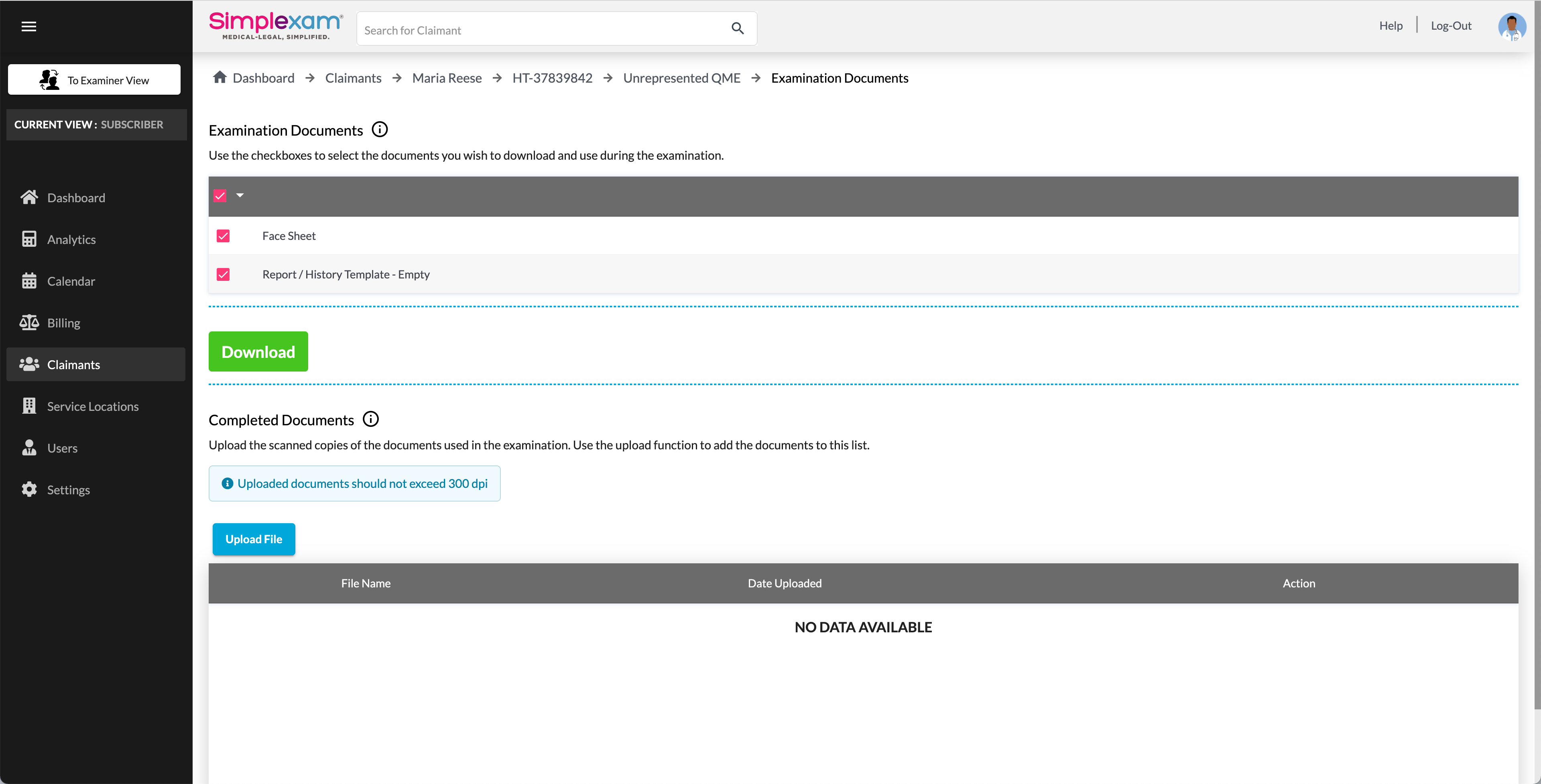Click Completed Documents info icon
This screenshot has width=1541, height=784.
[x=370, y=419]
